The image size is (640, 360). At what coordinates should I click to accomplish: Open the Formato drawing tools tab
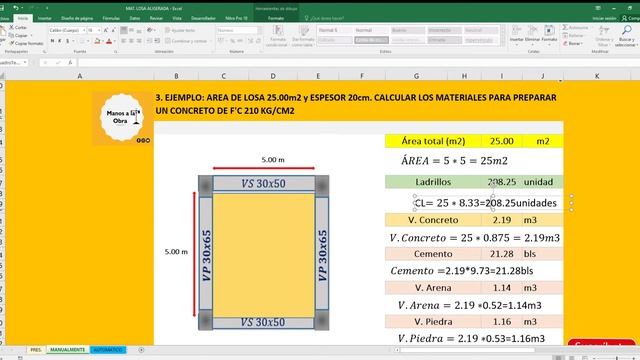(x=276, y=18)
